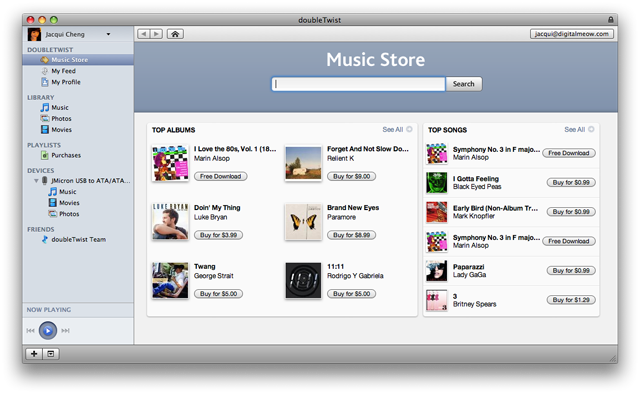Open Music on the JMicron device

pos(67,191)
